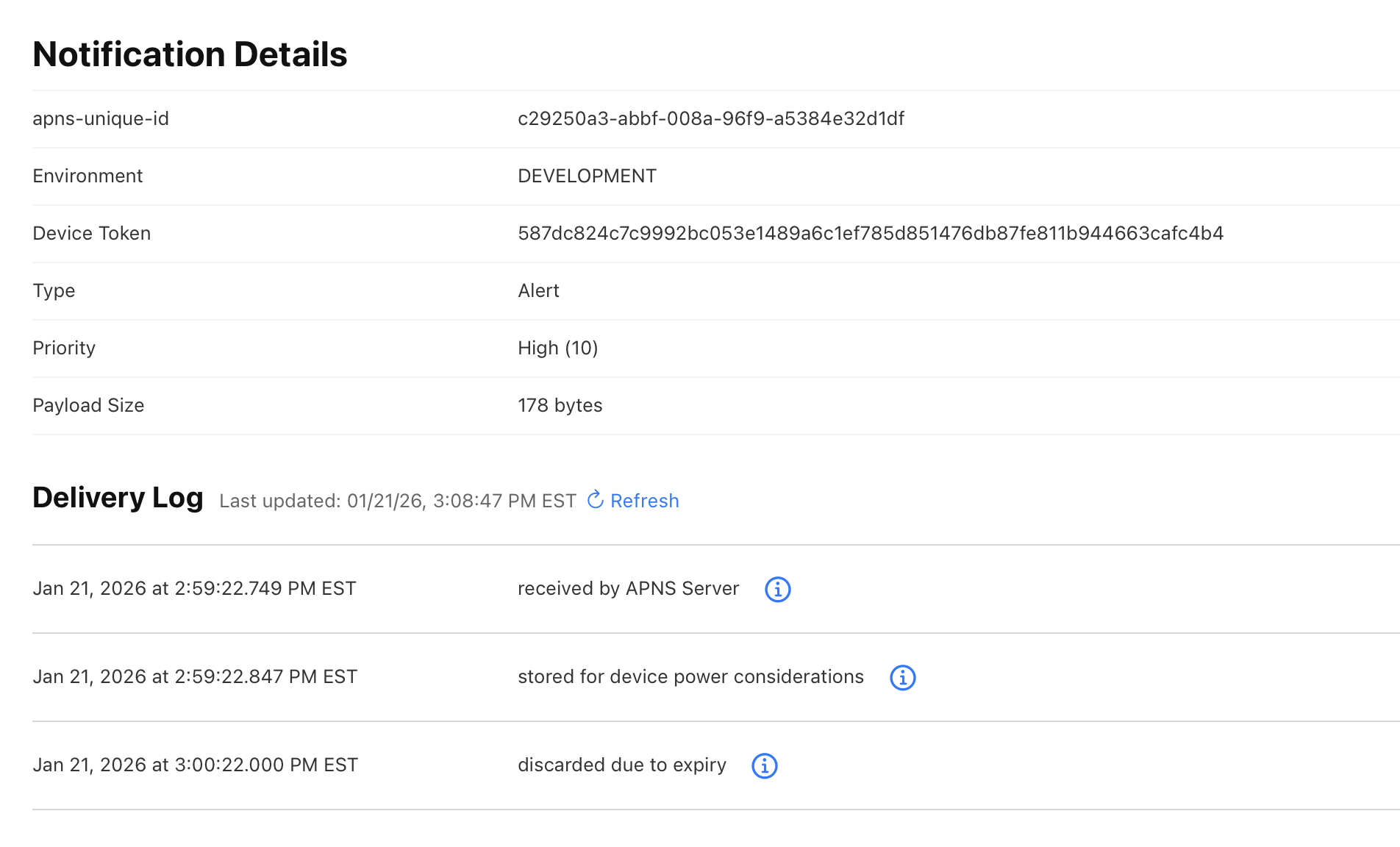Click the Last updated timestamp text

point(397,501)
